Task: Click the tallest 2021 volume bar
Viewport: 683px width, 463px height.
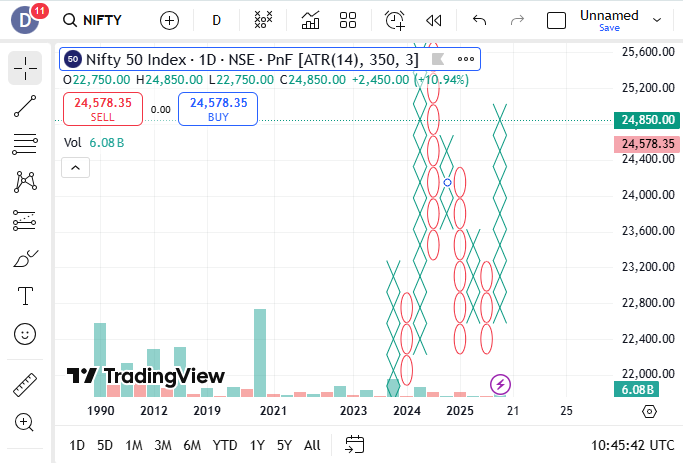Action: (x=260, y=353)
